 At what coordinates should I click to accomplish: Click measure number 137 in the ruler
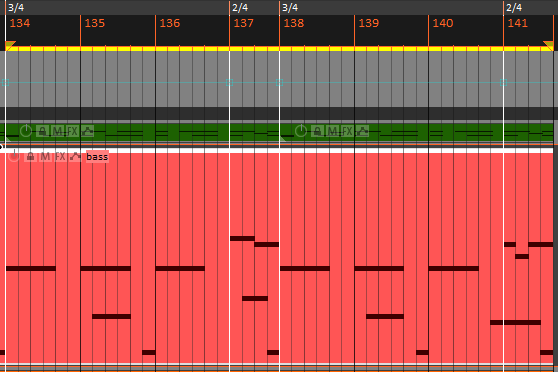[x=244, y=23]
